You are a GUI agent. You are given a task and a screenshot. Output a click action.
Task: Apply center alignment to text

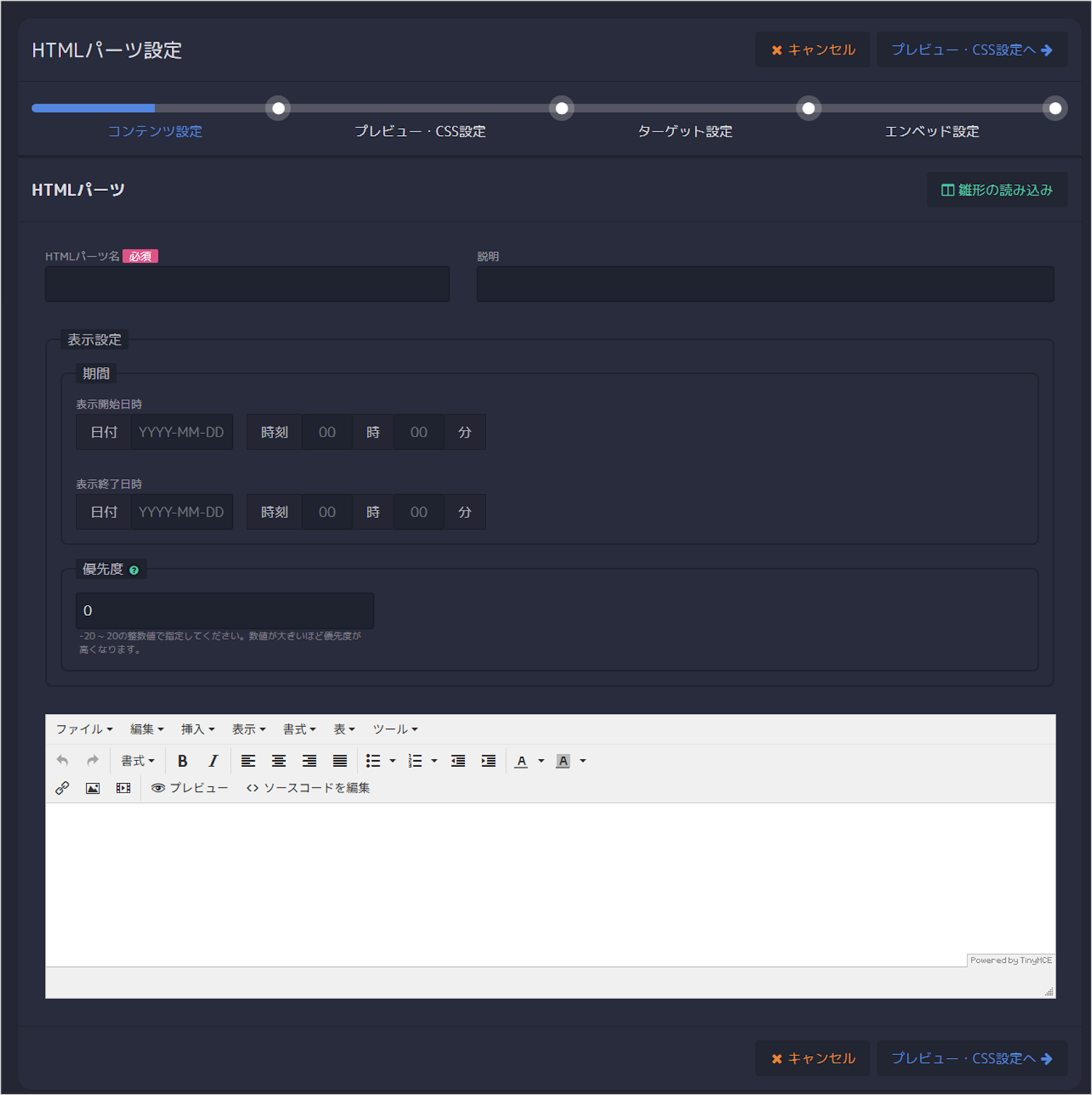279,761
